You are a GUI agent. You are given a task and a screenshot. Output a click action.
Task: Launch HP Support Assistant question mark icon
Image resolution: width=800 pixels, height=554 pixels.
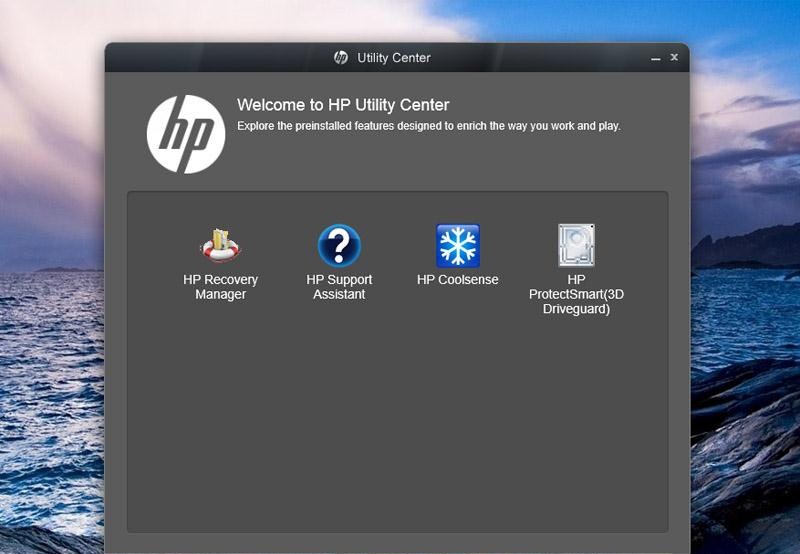(x=339, y=245)
